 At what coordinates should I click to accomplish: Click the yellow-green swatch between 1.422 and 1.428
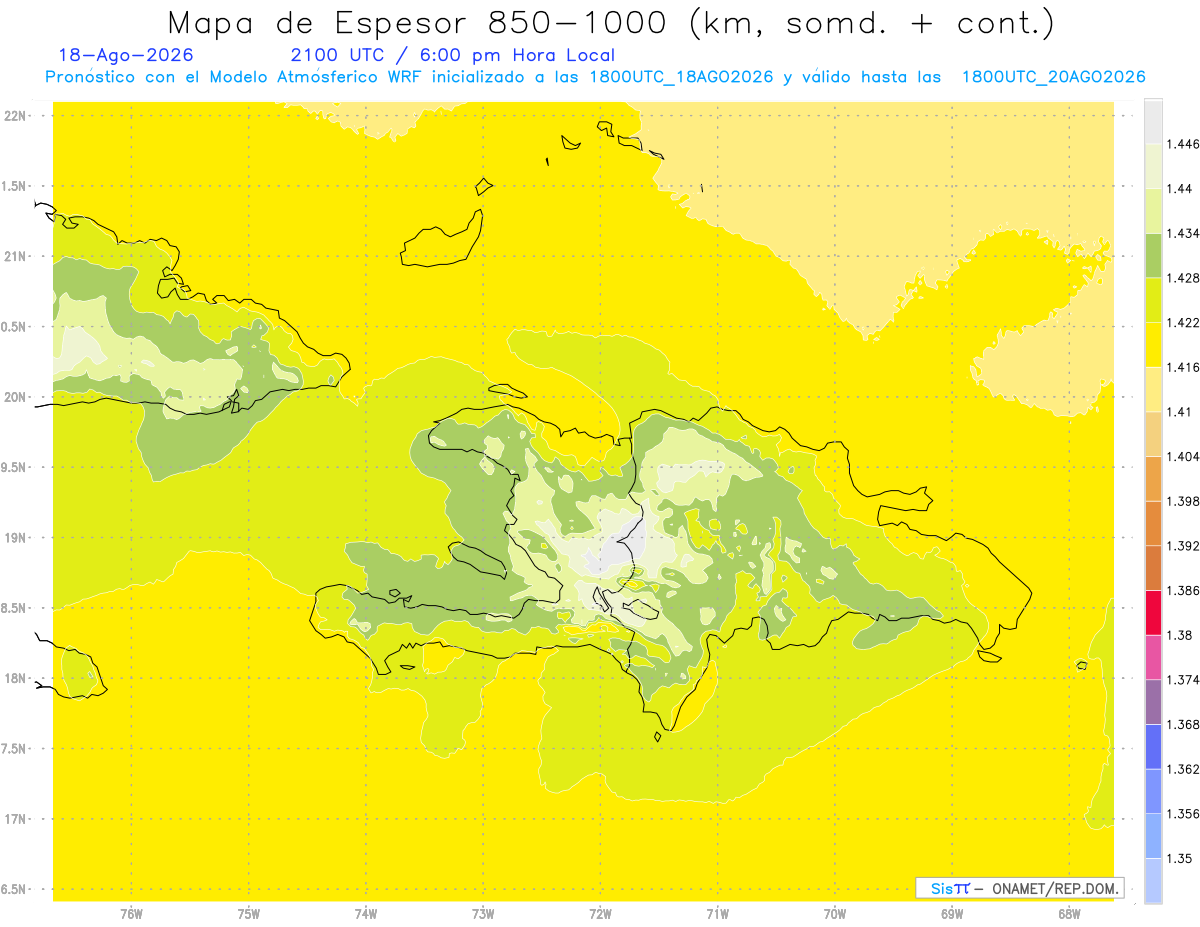click(1153, 300)
